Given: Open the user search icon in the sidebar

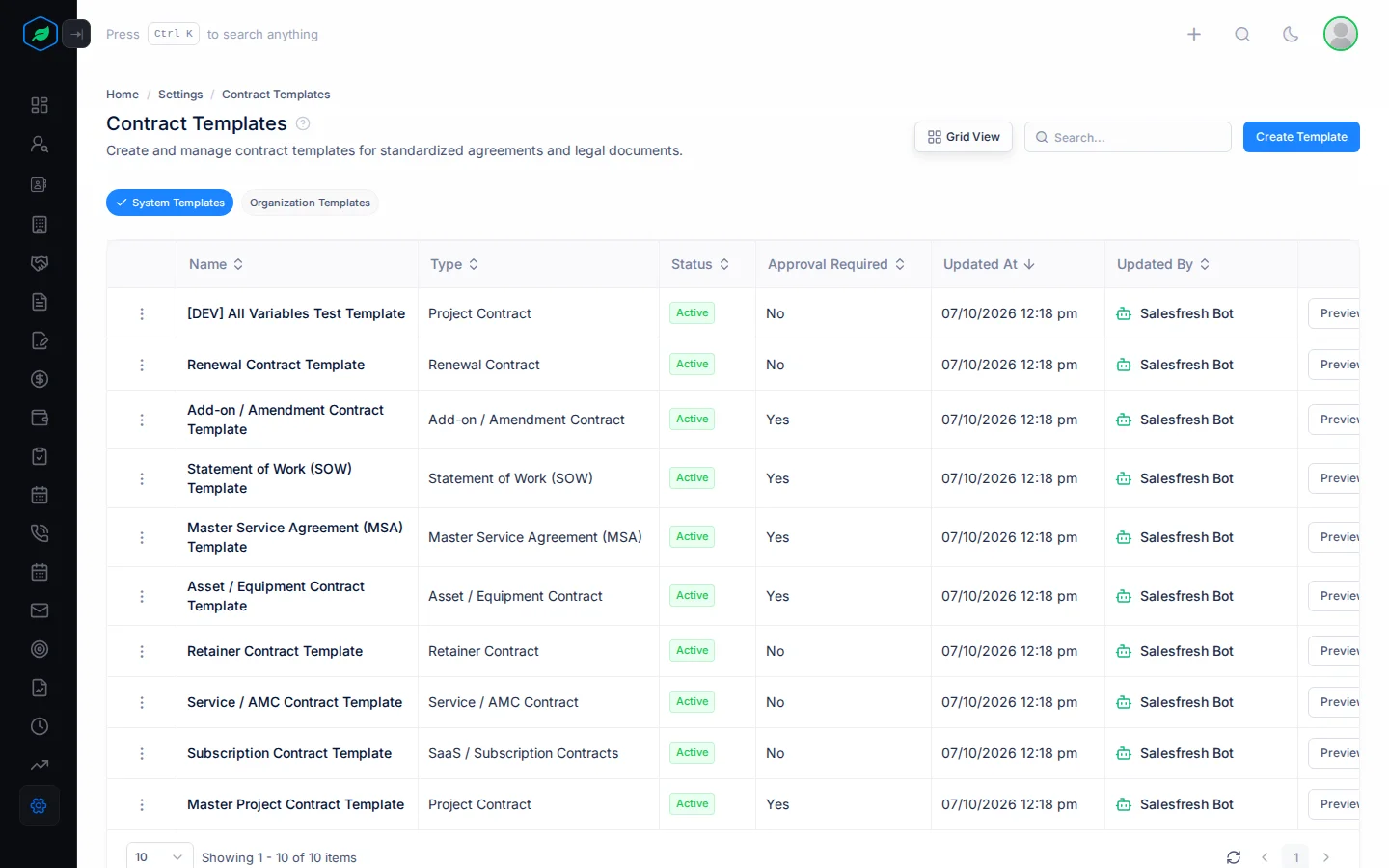Looking at the screenshot, I should 40,144.
